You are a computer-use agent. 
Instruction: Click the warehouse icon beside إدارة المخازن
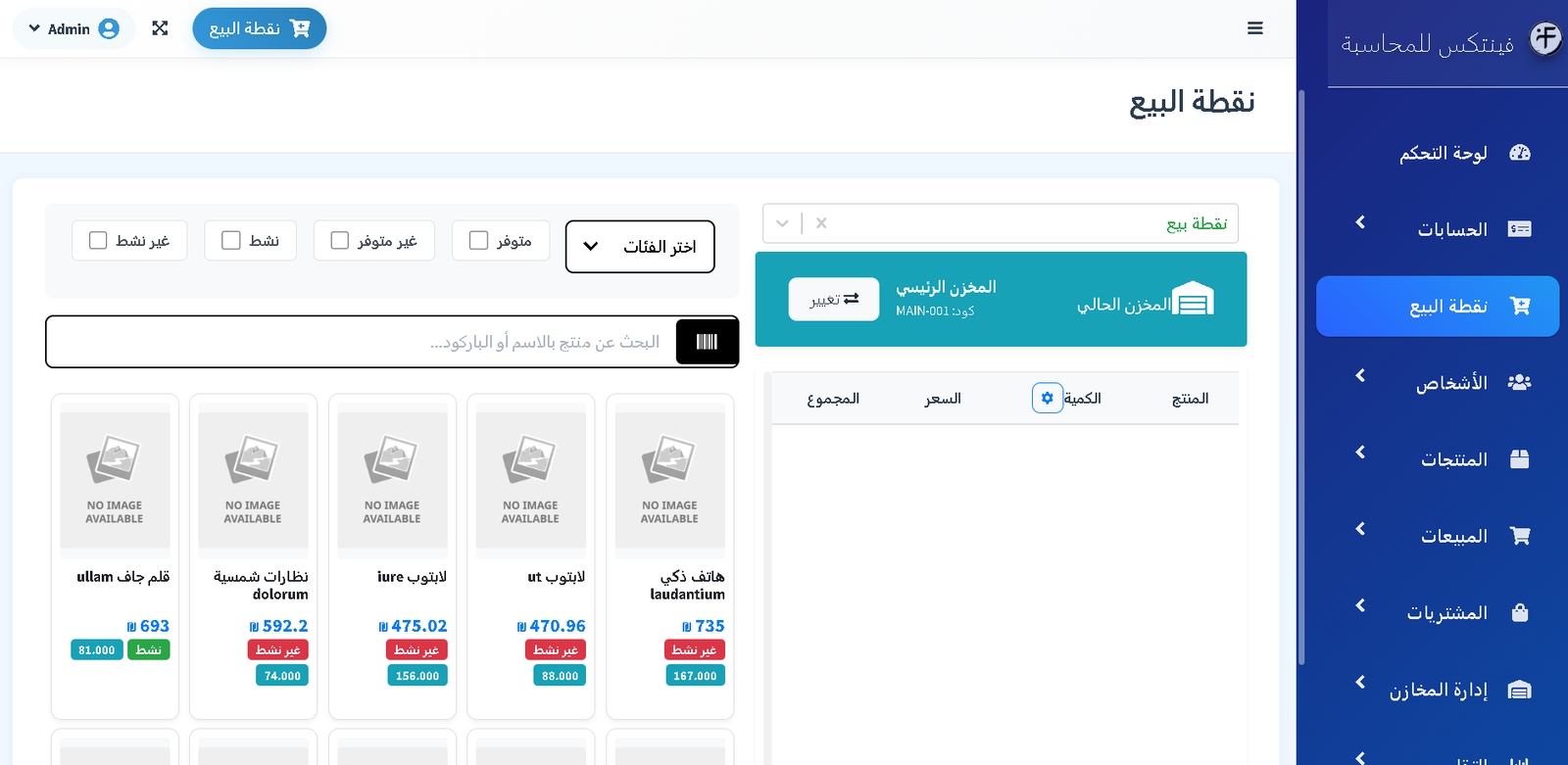[x=1520, y=691]
